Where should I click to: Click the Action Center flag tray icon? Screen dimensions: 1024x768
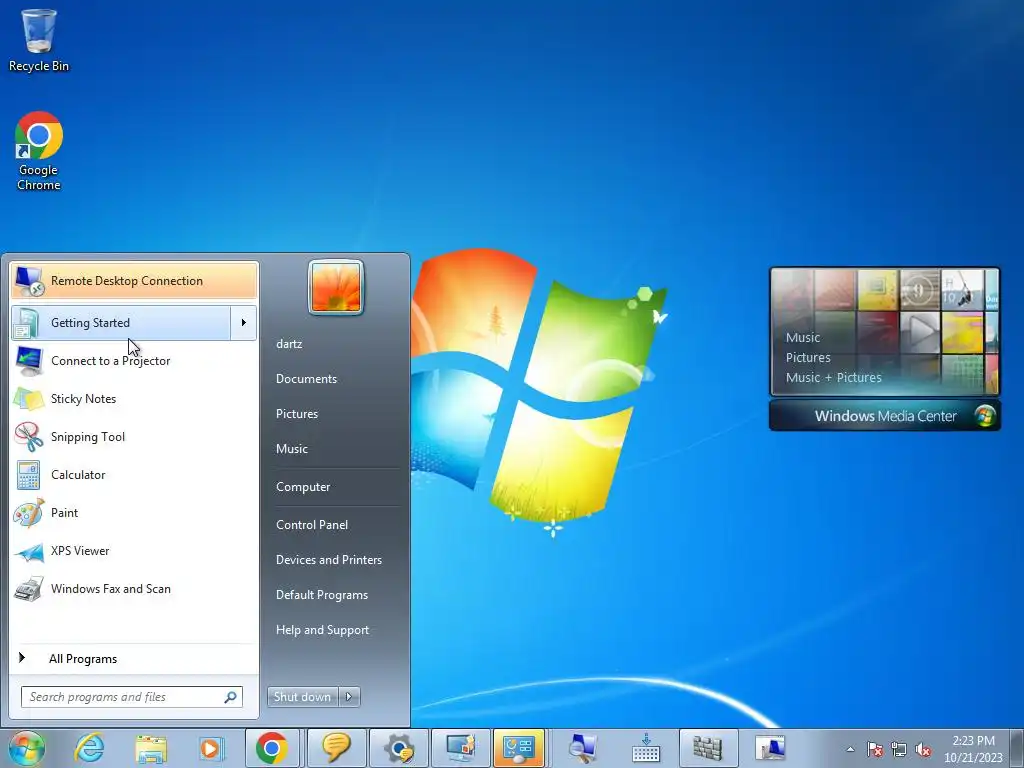[874, 749]
